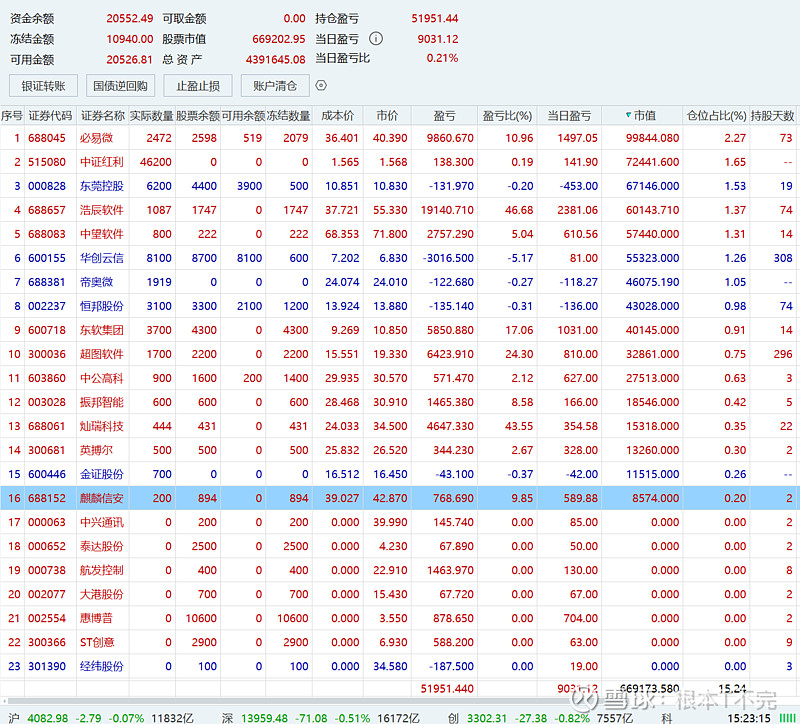Open 国债逆回购 button
This screenshot has width=800, height=724.
(x=120, y=86)
